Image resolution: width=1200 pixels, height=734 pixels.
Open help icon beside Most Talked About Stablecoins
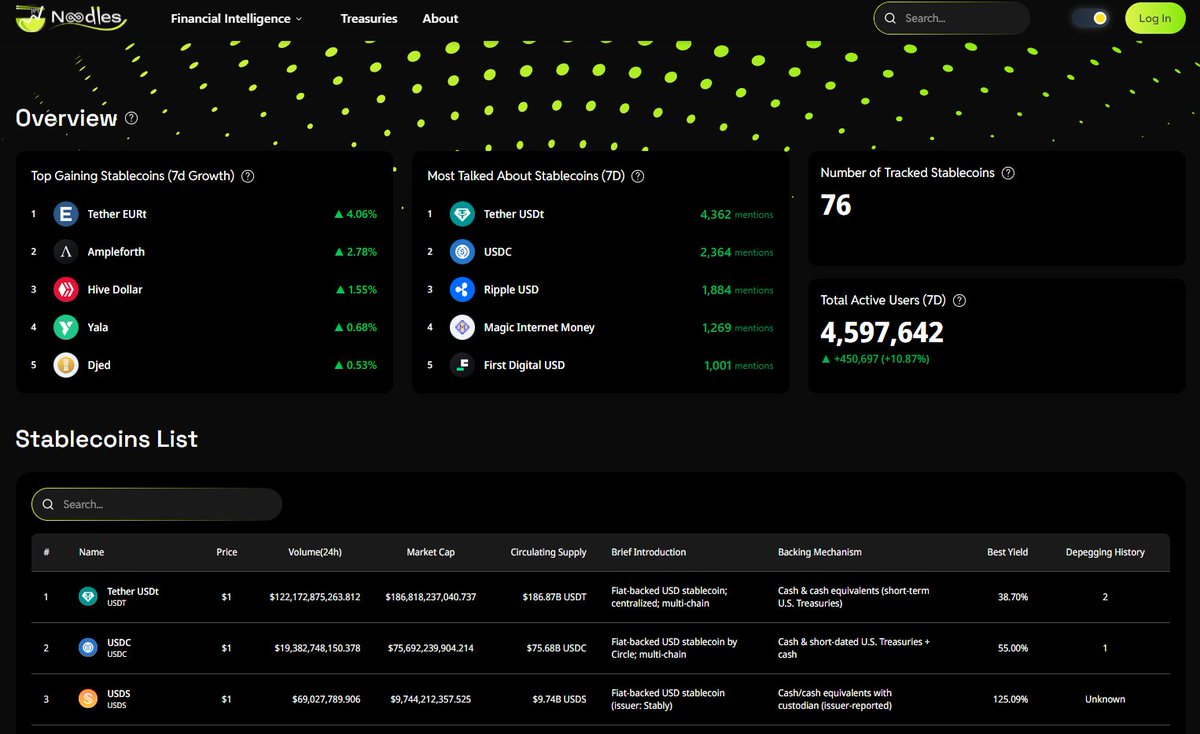point(638,176)
